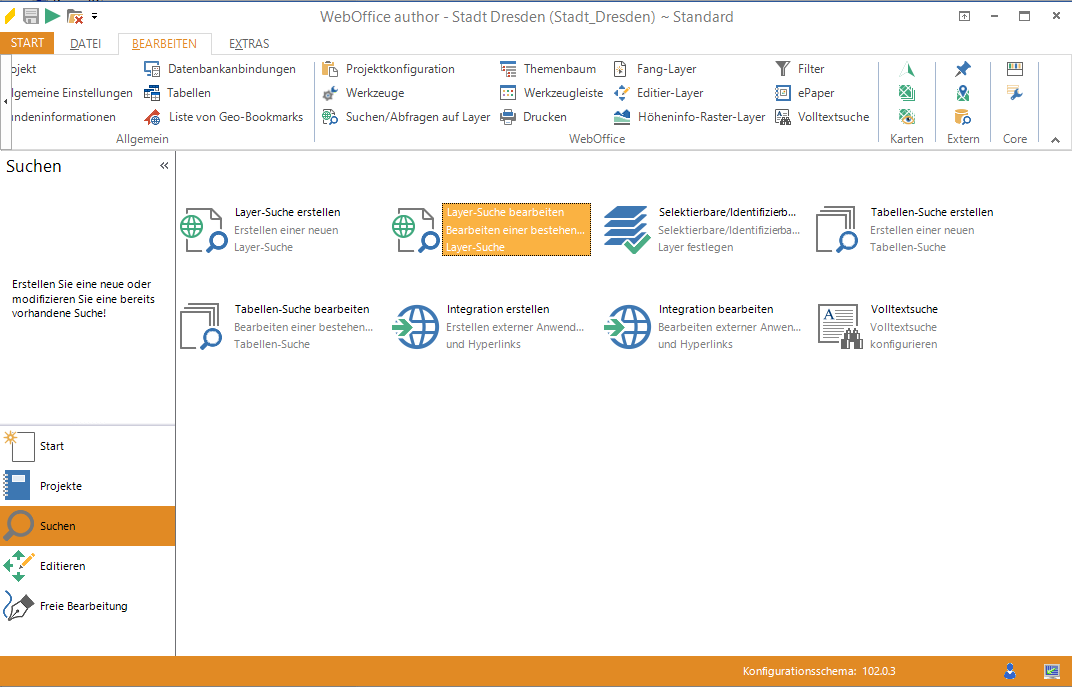Click the blue pushpin icon in Extern group
The image size is (1072, 687).
tap(962, 69)
